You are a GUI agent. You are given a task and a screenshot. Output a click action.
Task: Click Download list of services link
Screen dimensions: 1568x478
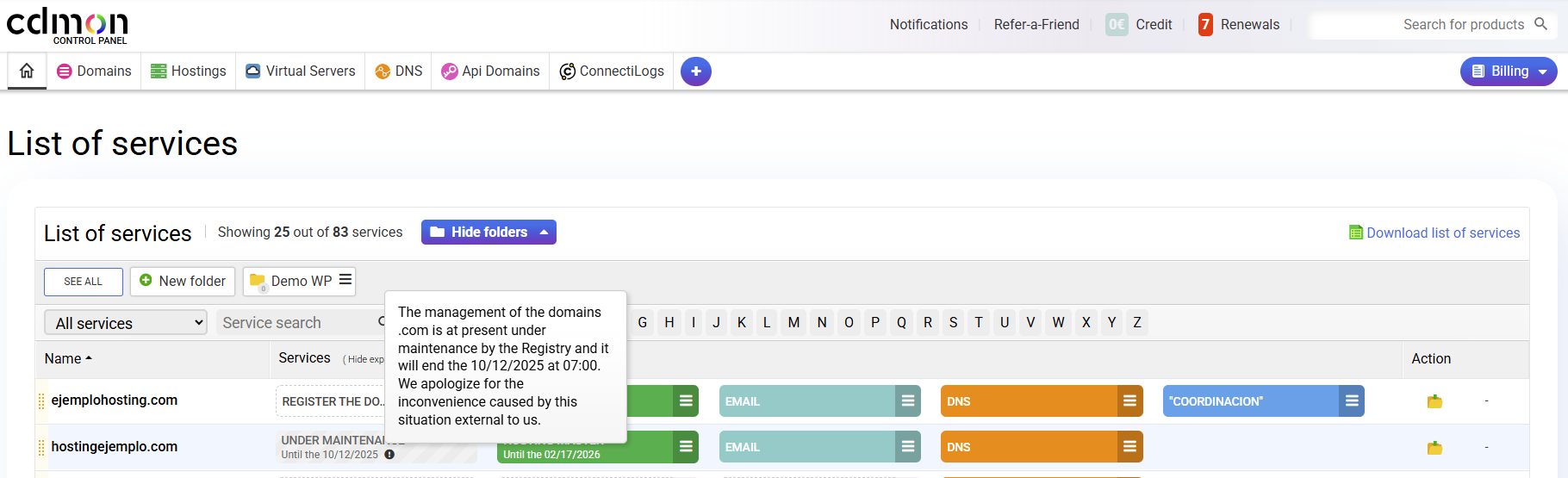(x=1442, y=233)
